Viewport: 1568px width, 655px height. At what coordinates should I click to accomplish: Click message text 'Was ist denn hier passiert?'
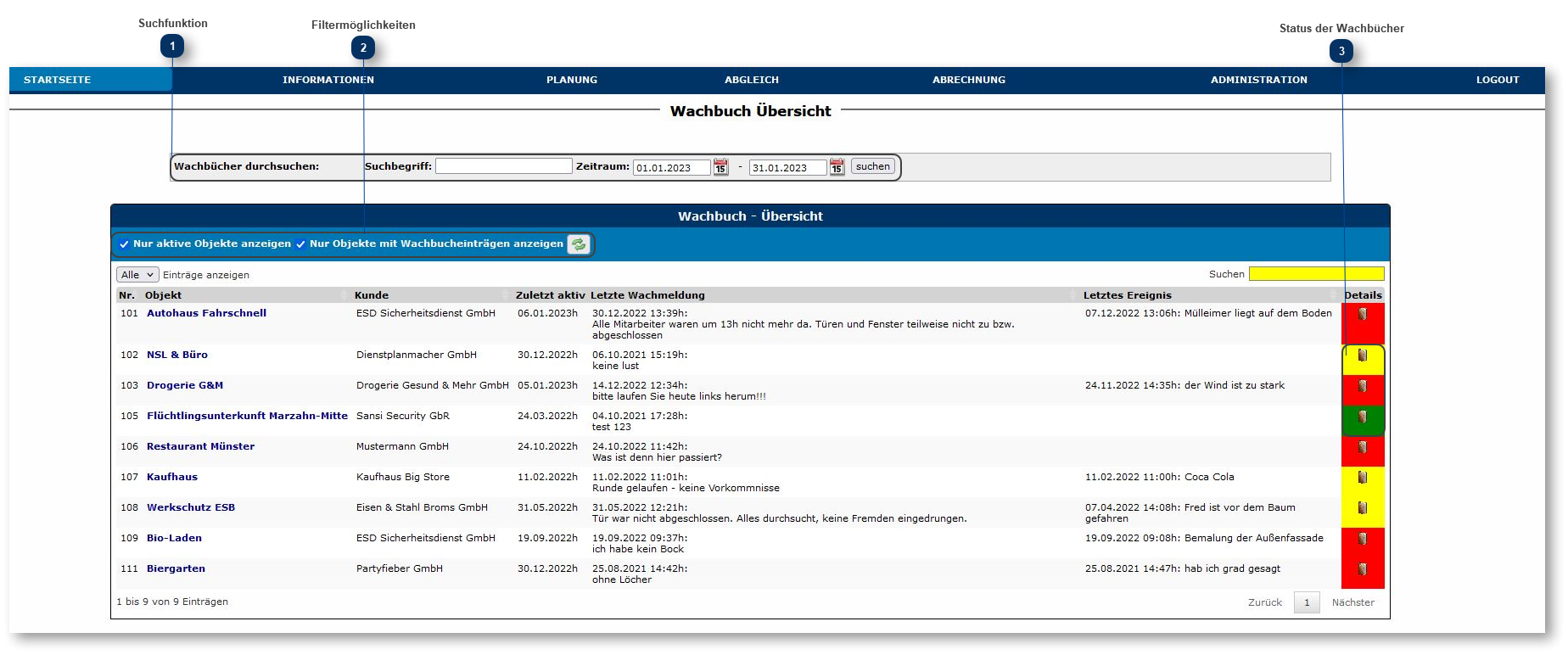[657, 457]
